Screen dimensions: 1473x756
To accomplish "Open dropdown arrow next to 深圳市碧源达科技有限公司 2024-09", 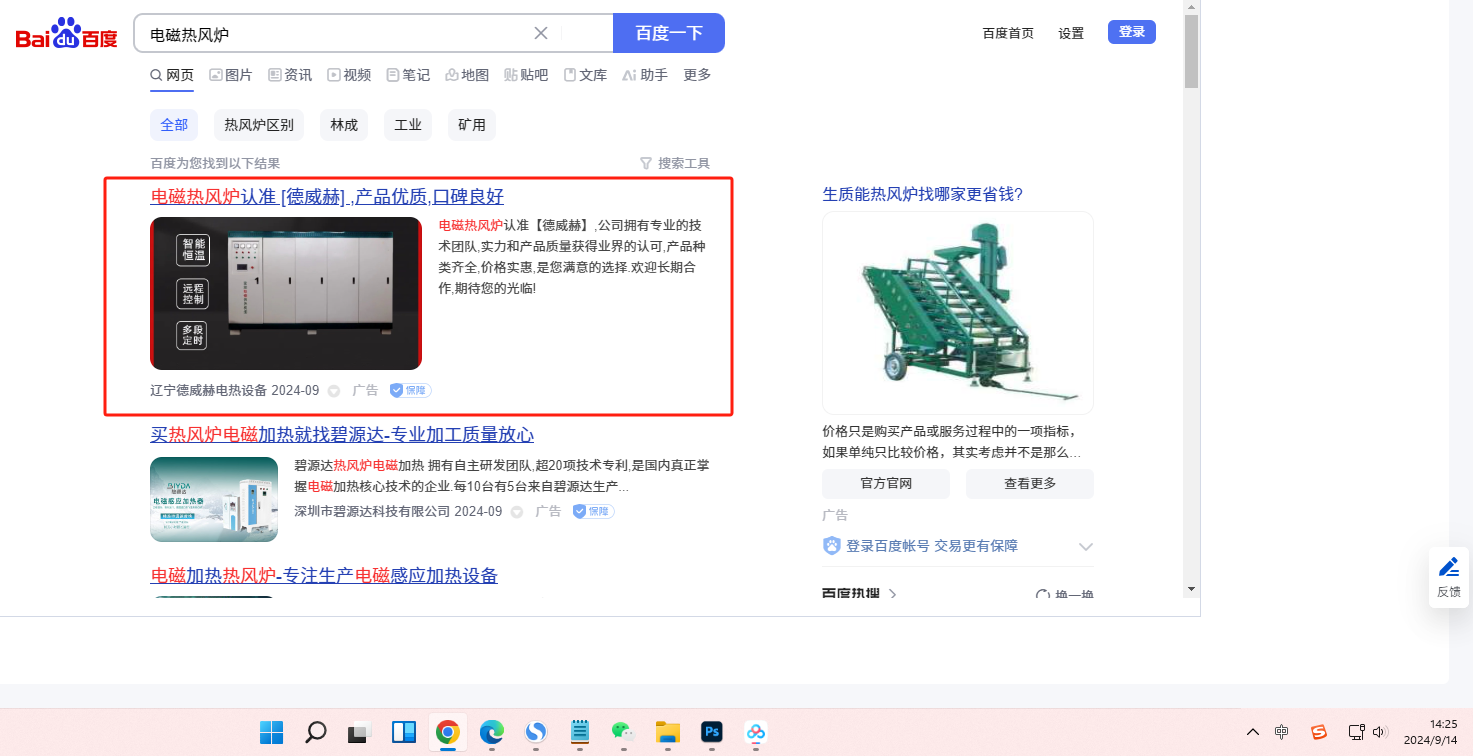I will [x=517, y=512].
